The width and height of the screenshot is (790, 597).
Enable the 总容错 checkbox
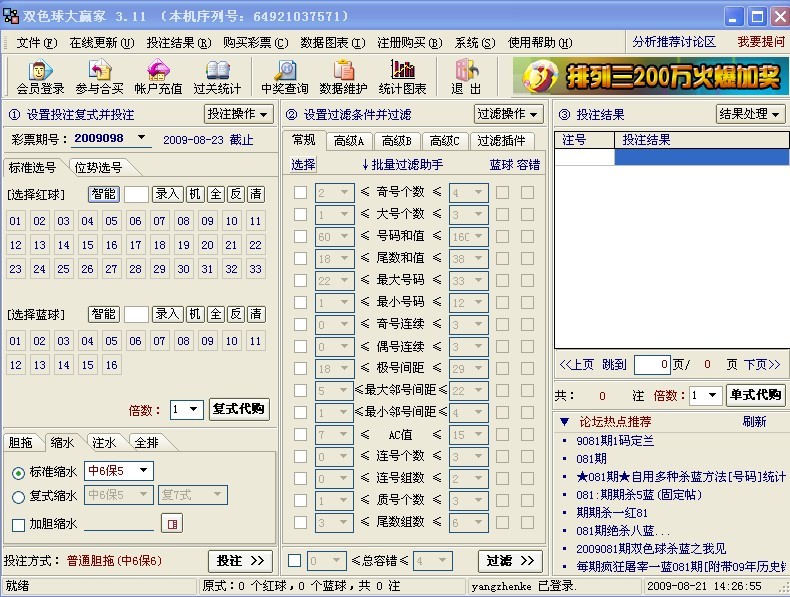pos(295,561)
